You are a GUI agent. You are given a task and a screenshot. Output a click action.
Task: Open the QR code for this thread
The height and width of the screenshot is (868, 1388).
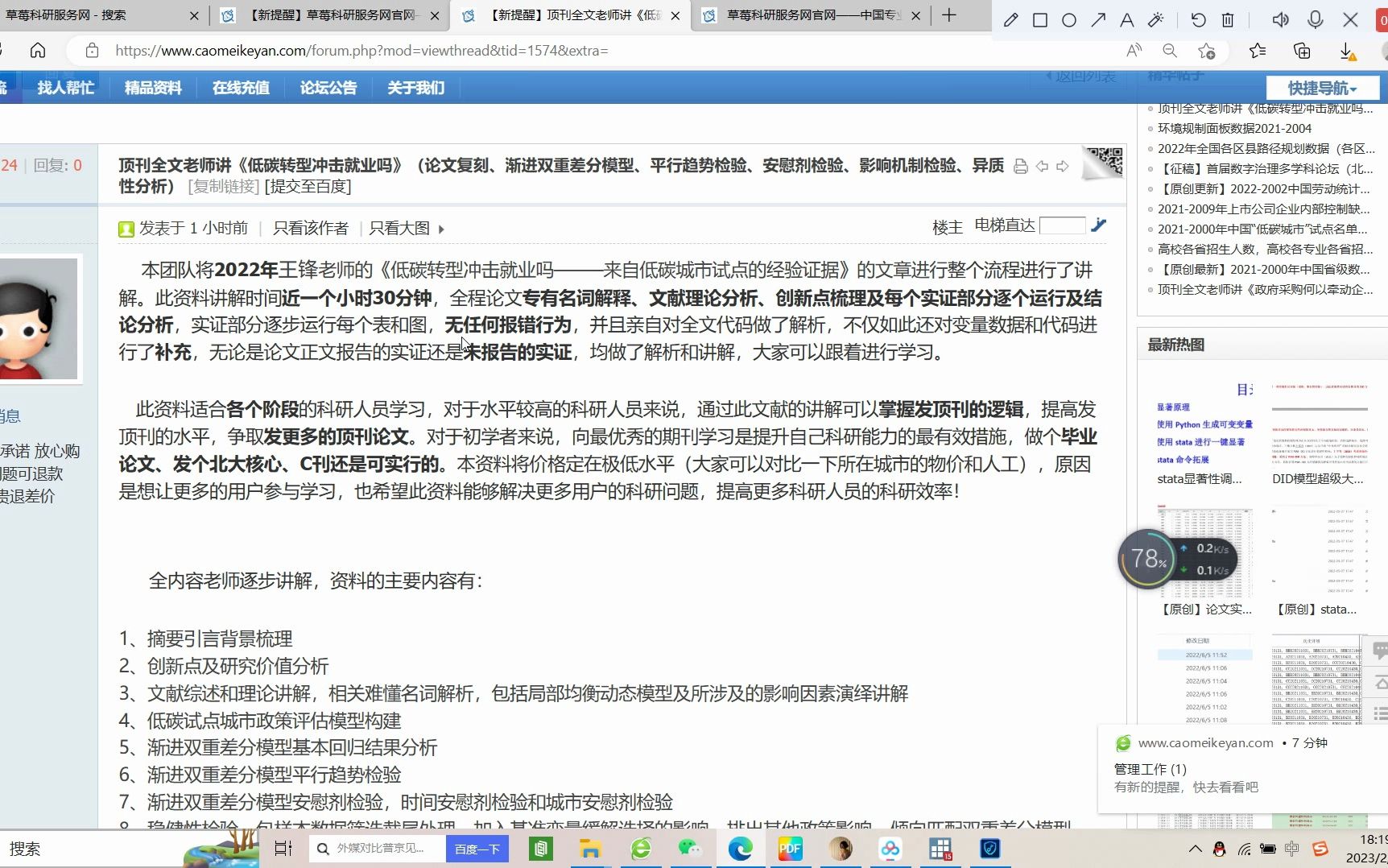1103,162
